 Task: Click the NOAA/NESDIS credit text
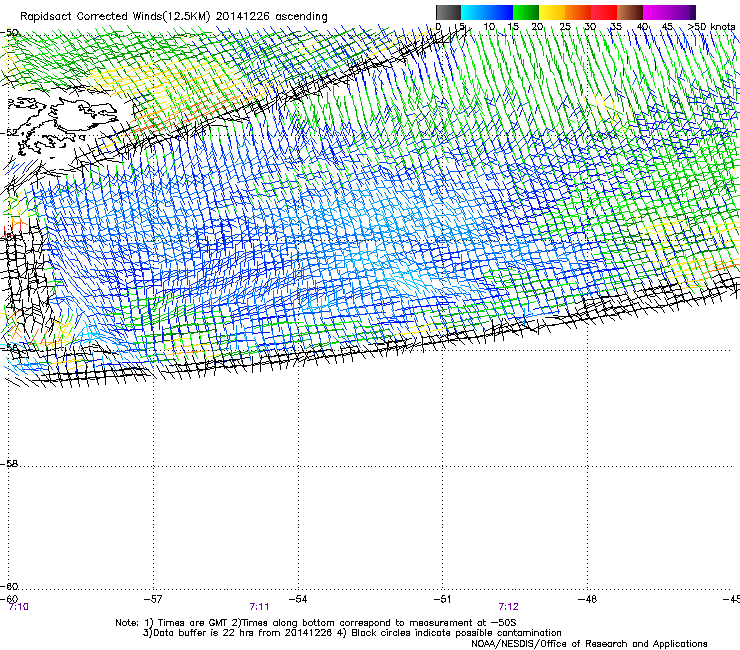(x=589, y=644)
